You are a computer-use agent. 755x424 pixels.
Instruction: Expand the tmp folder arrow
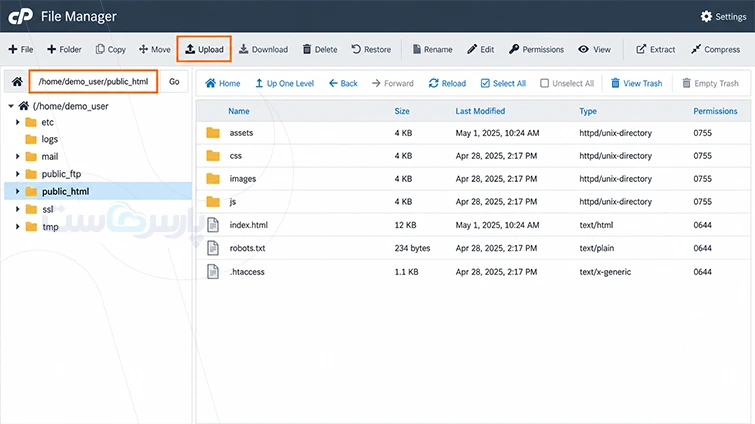pyautogui.click(x=17, y=226)
